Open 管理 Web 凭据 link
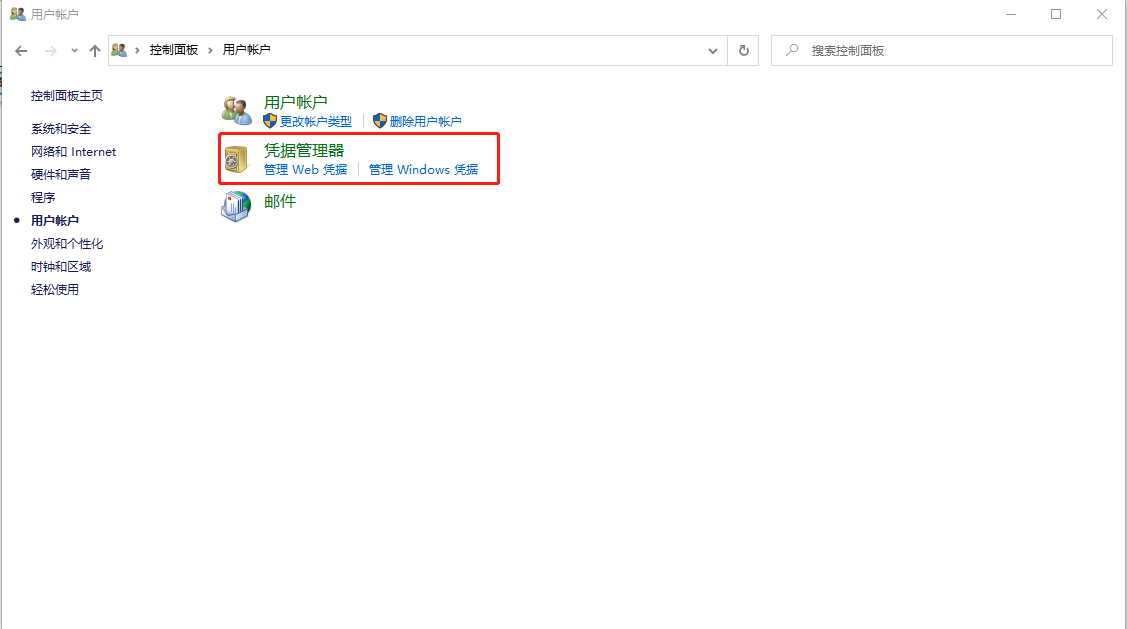Screen dimensions: 1127x629 pyautogui.click(x=305, y=170)
